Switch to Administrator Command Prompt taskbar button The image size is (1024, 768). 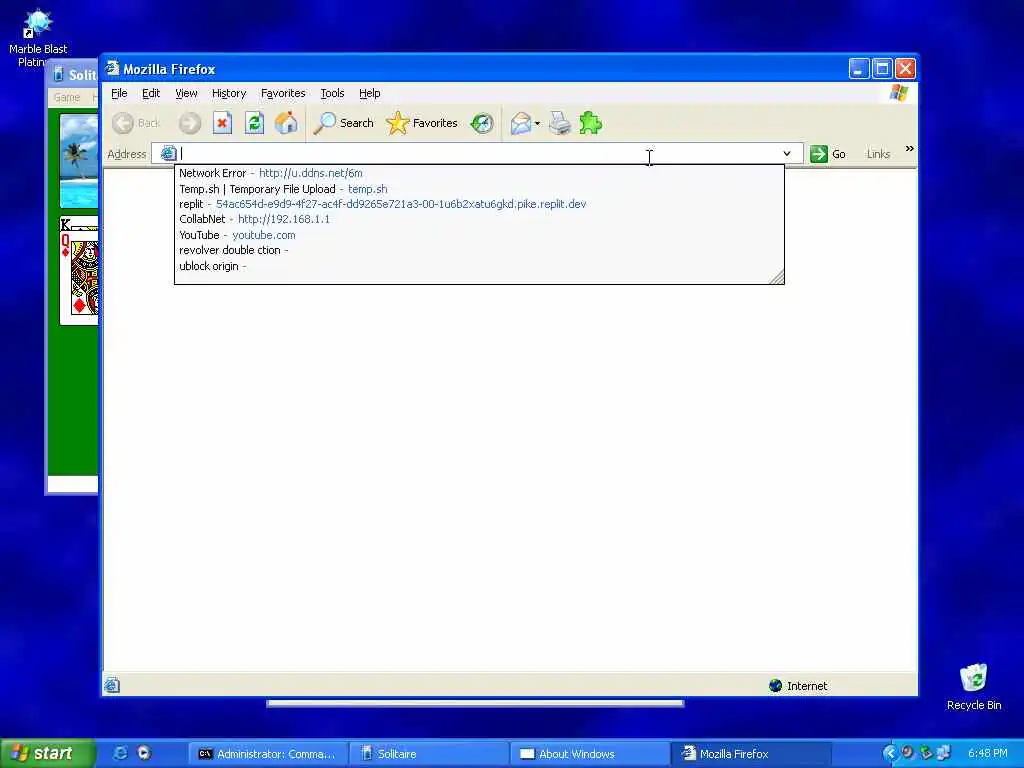pos(268,754)
